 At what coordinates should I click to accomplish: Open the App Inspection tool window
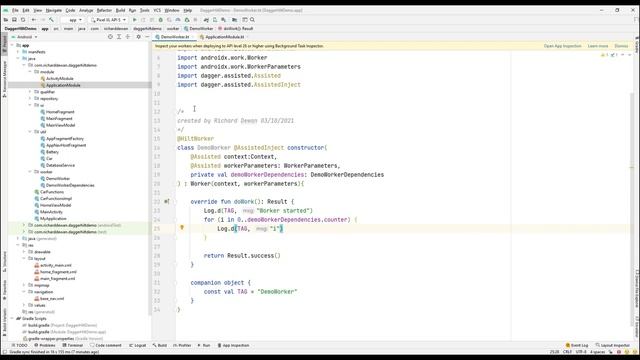[x=233, y=345]
